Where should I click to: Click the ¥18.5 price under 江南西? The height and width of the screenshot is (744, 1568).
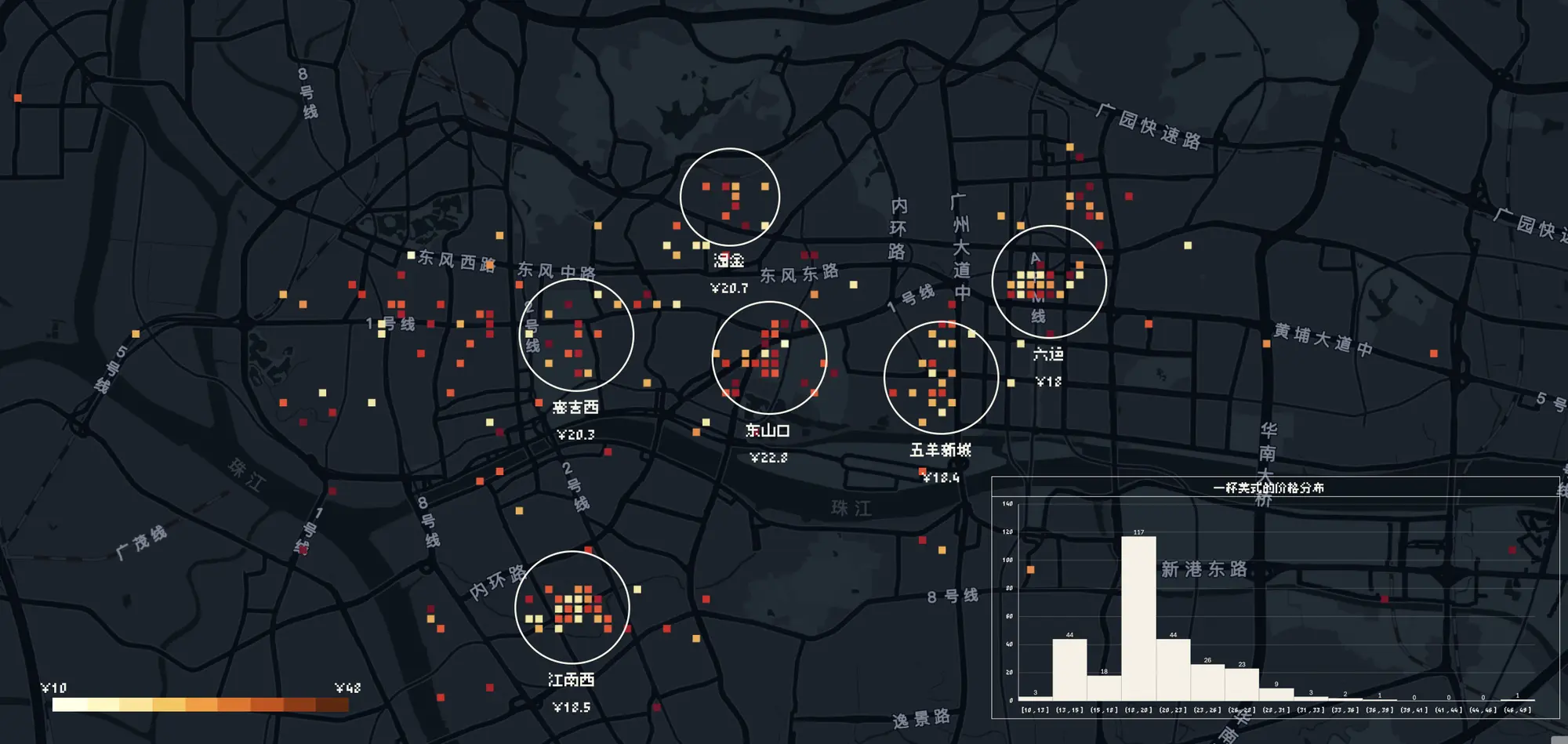(x=572, y=707)
